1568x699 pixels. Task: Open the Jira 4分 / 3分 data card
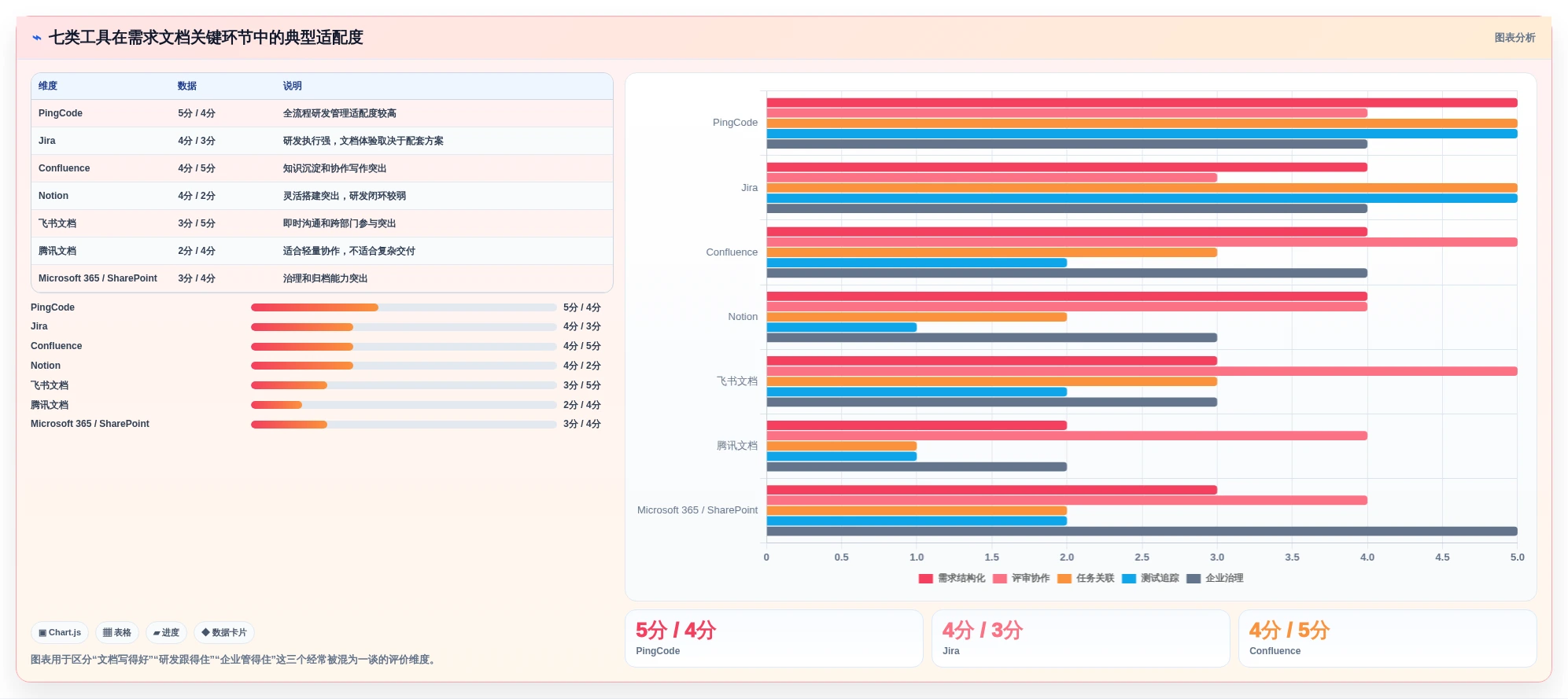pos(1080,639)
